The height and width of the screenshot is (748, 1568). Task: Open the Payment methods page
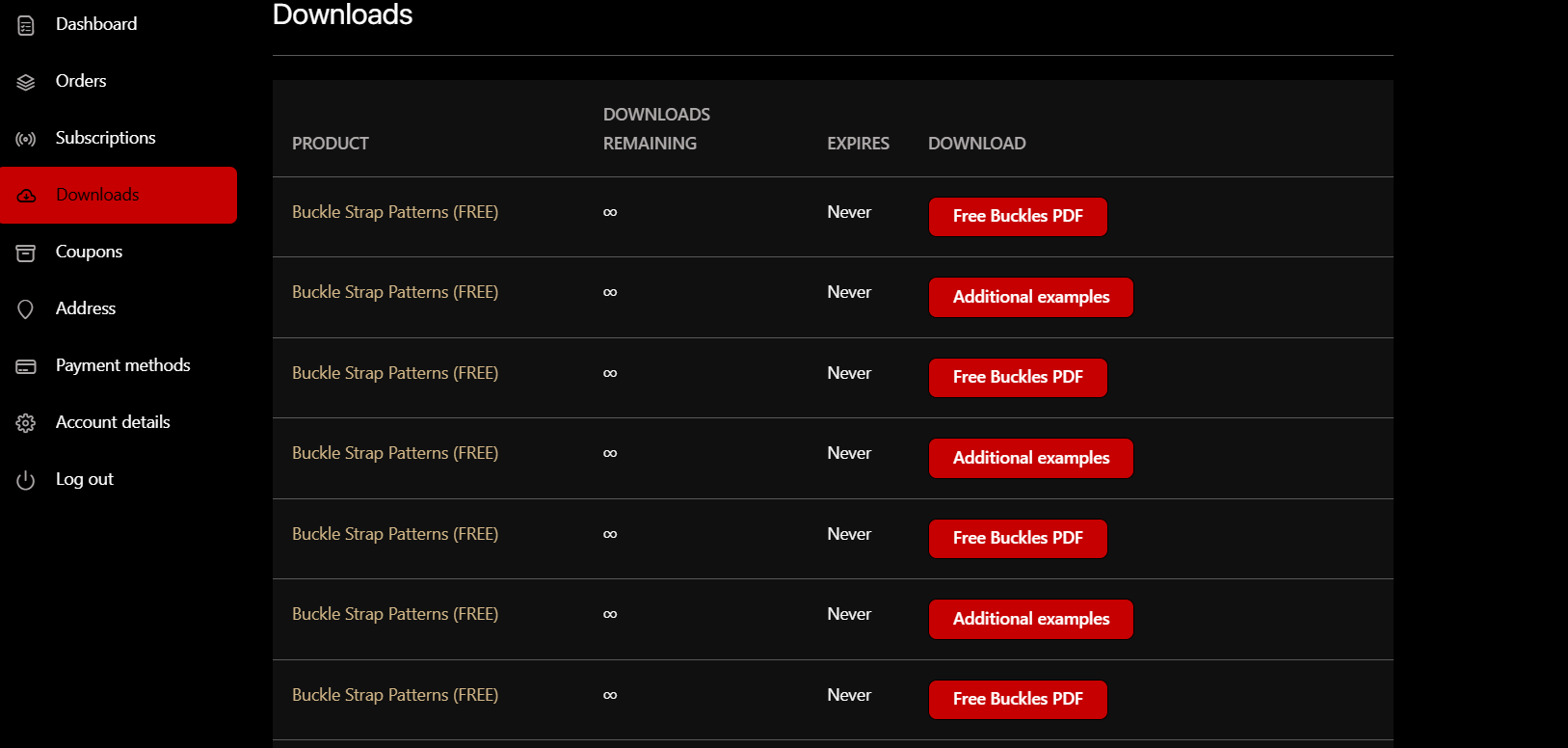click(122, 365)
